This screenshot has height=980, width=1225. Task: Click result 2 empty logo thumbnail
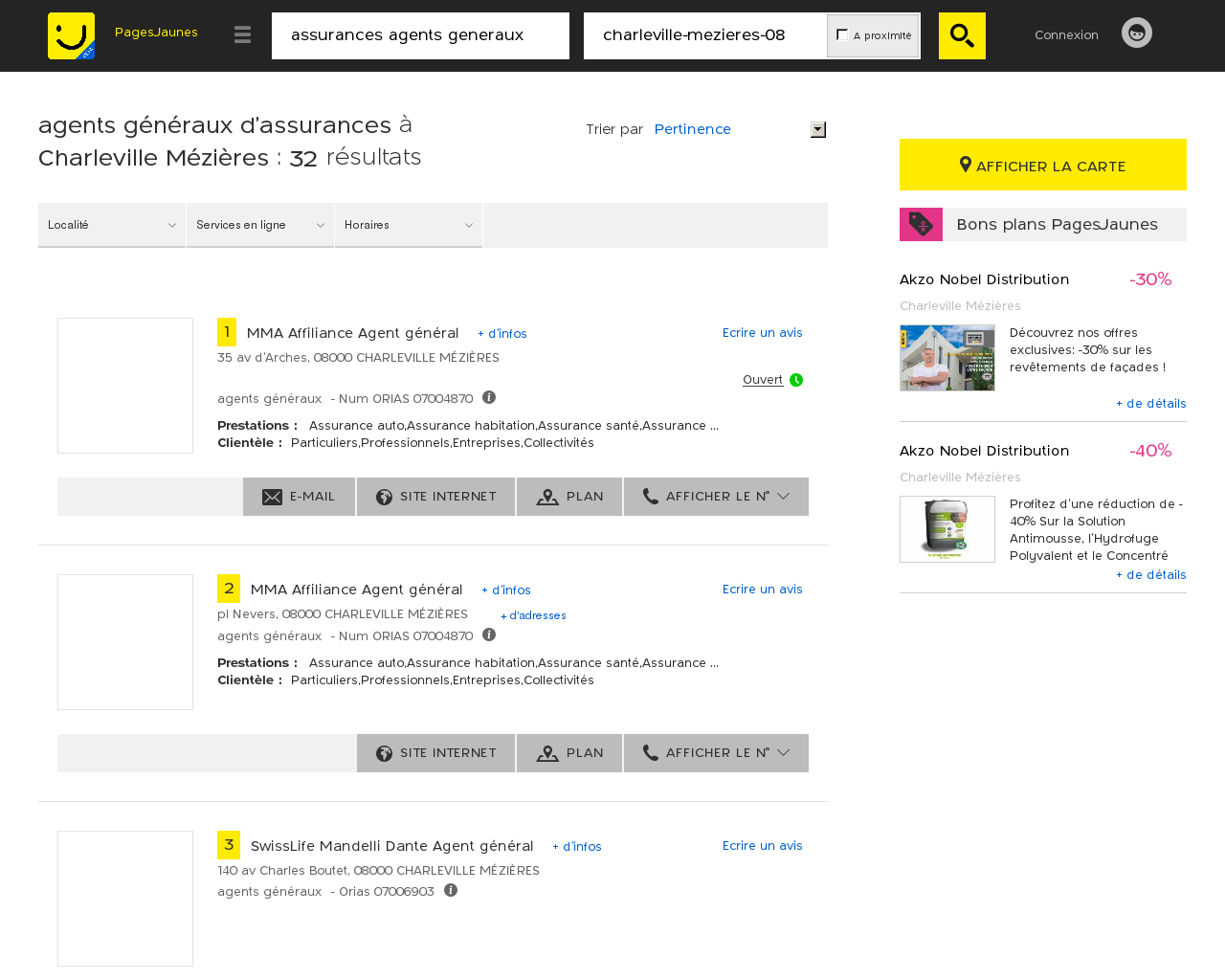[x=125, y=642]
